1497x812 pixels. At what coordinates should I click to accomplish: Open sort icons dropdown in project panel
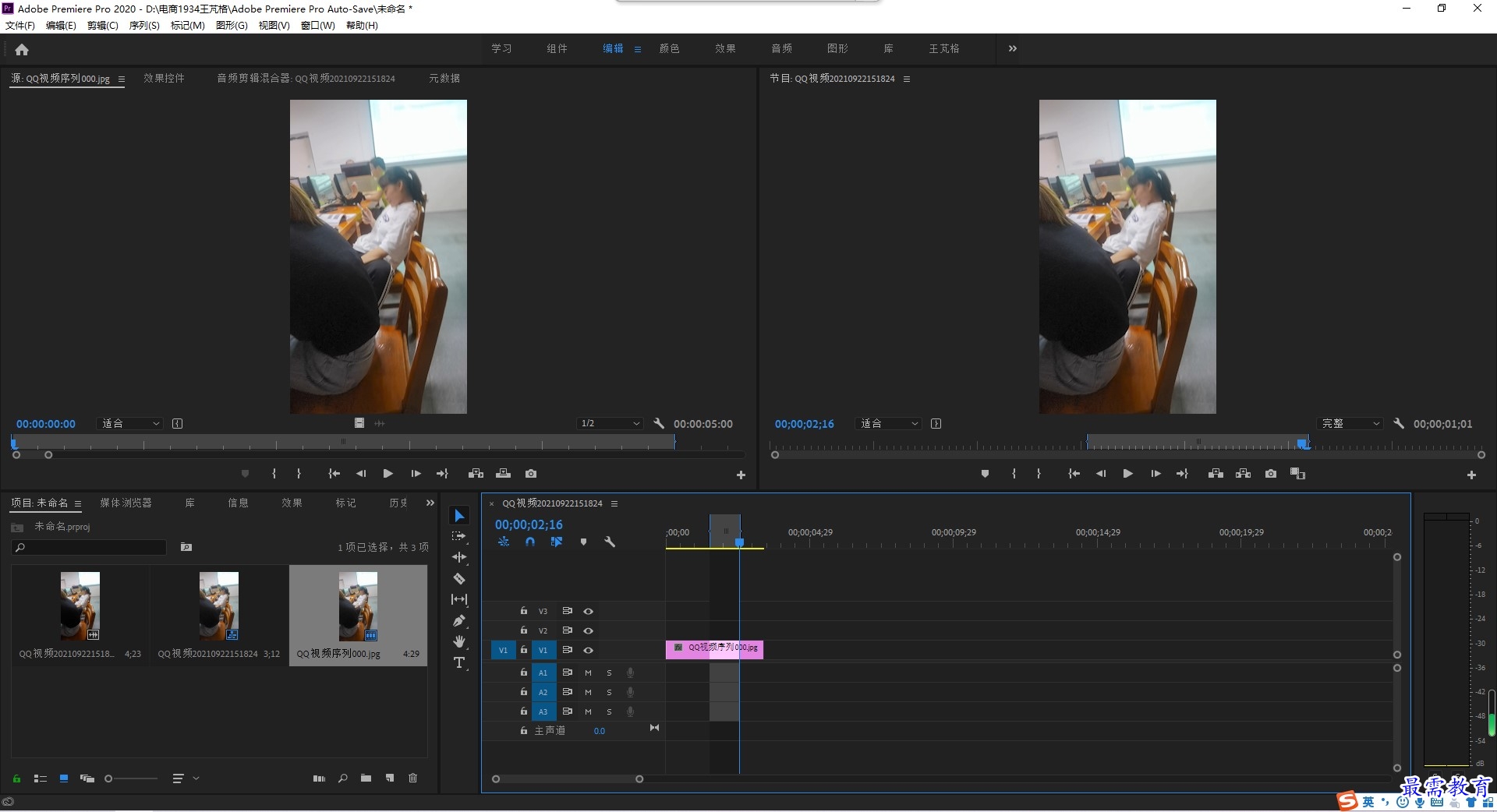[x=186, y=778]
